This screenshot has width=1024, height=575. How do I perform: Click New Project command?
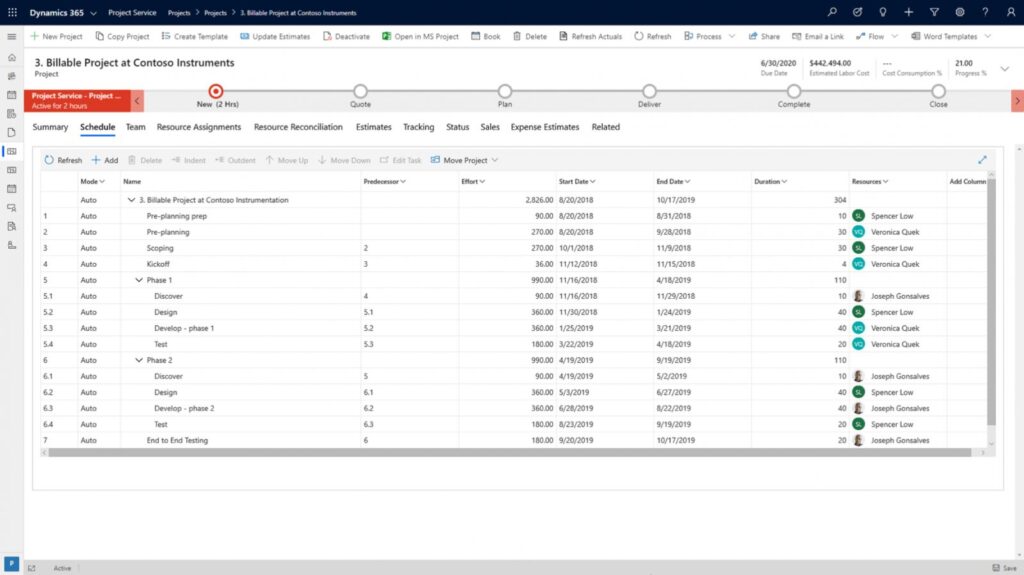tap(56, 37)
